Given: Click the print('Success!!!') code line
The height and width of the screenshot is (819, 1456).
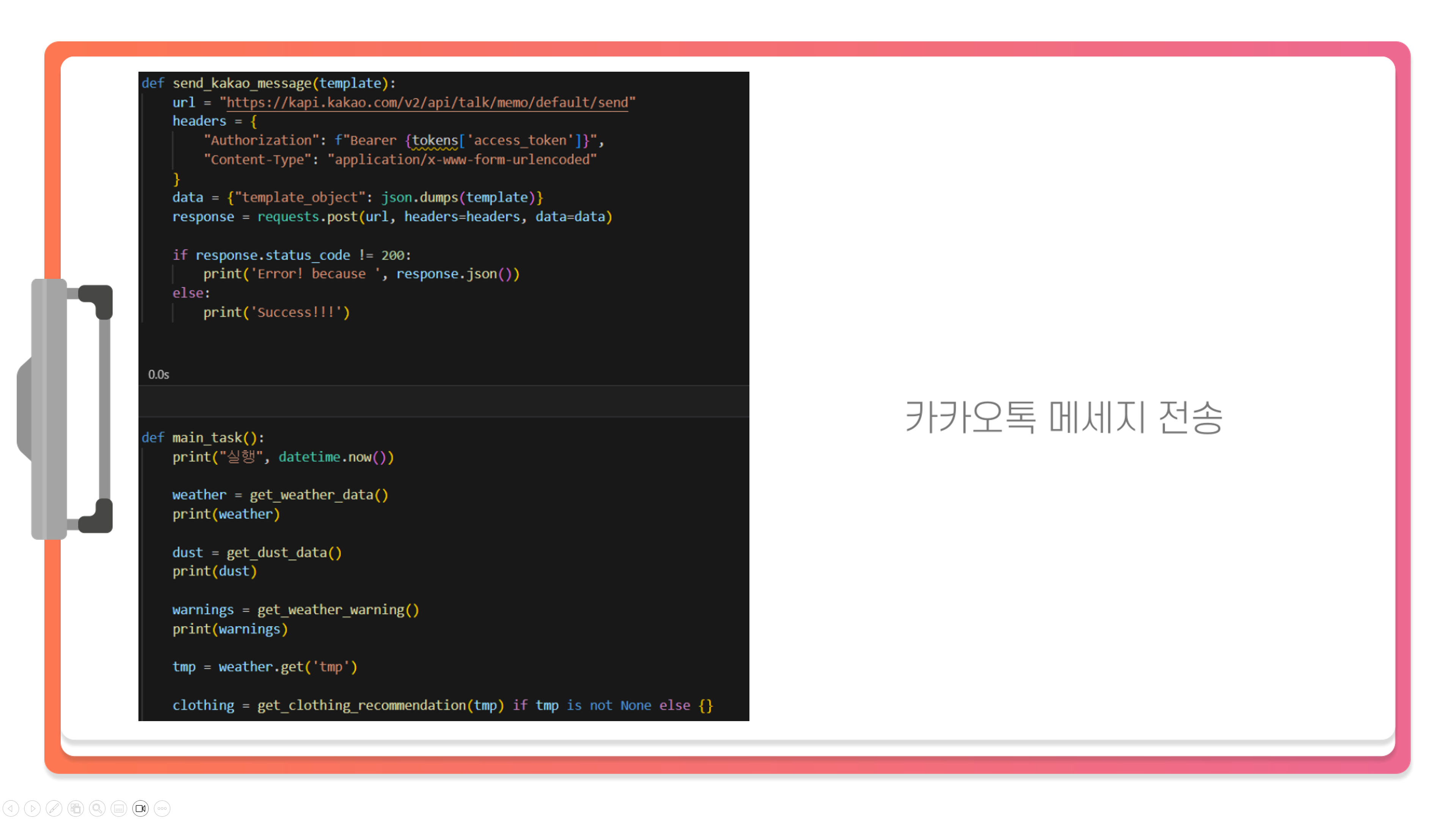Looking at the screenshot, I should (x=276, y=312).
